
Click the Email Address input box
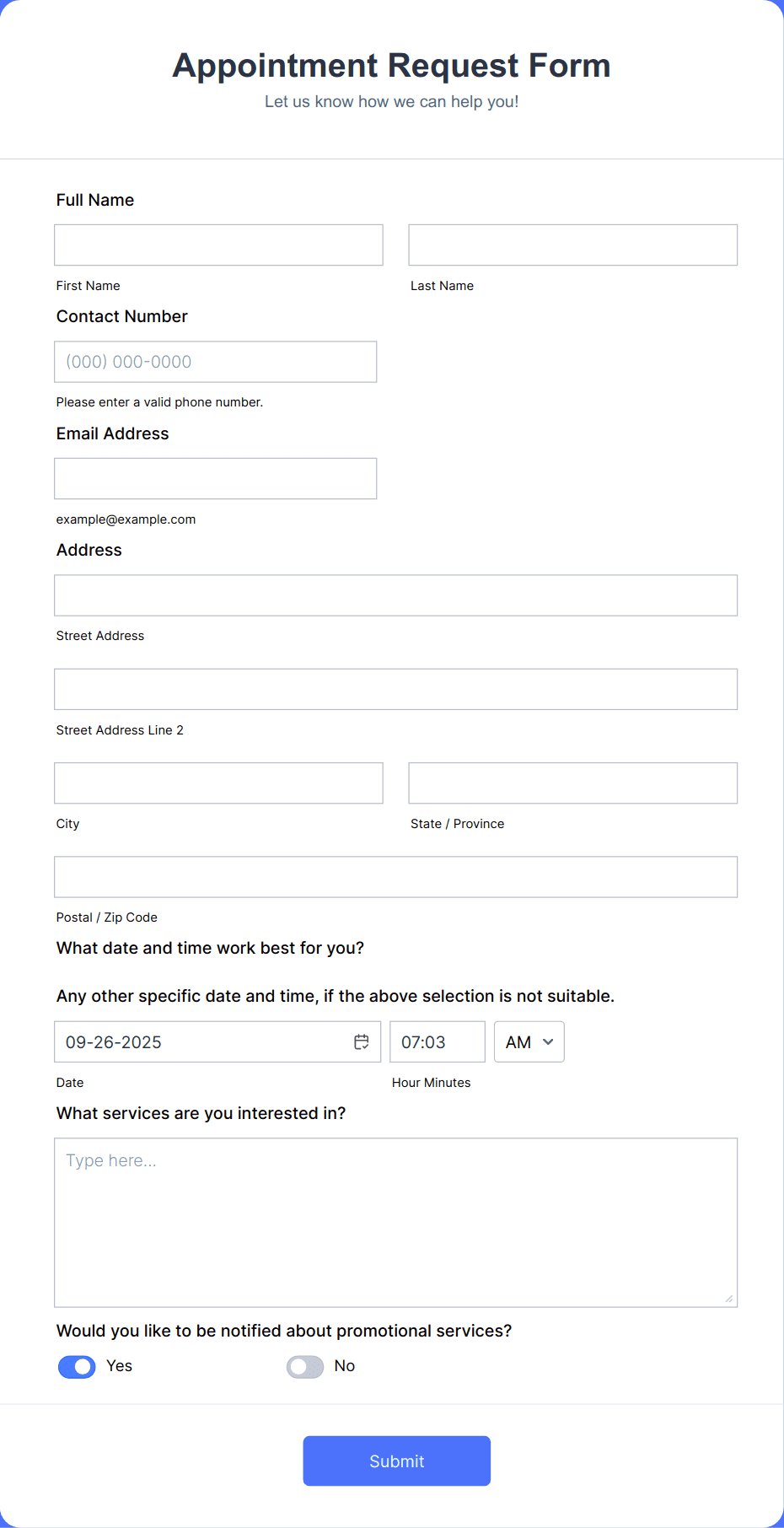215,478
